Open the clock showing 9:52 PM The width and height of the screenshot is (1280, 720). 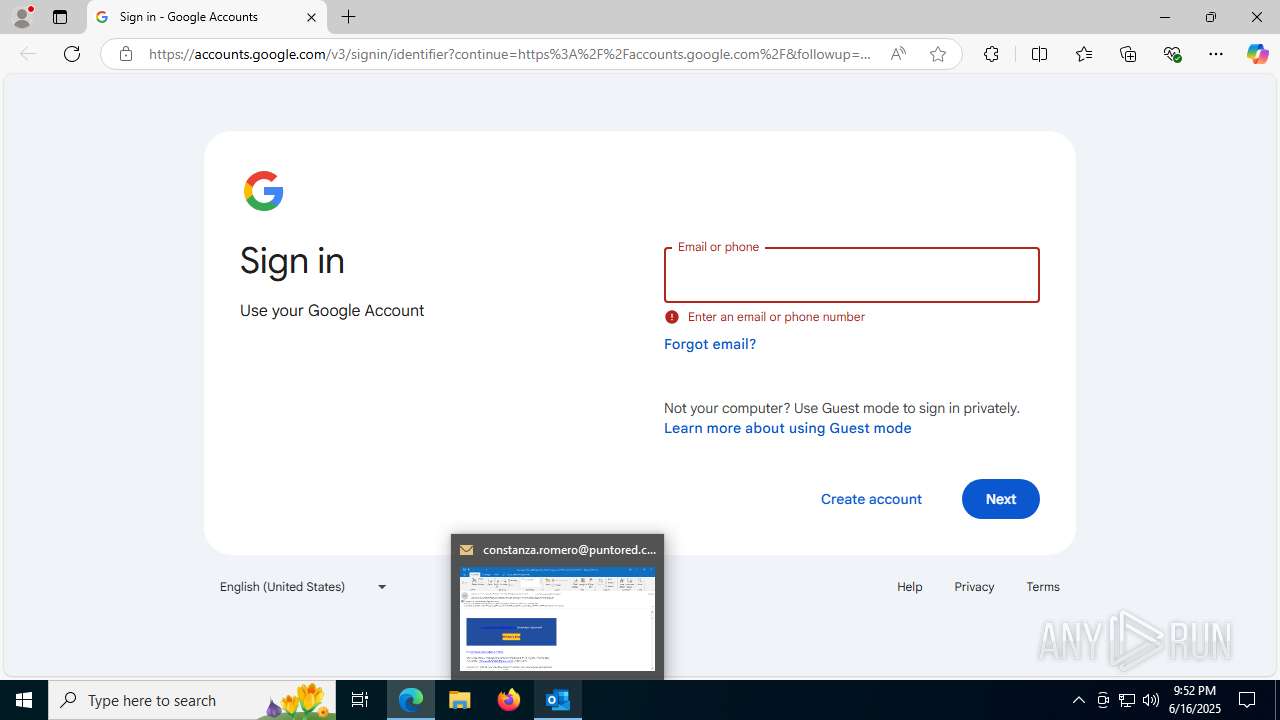point(1194,700)
